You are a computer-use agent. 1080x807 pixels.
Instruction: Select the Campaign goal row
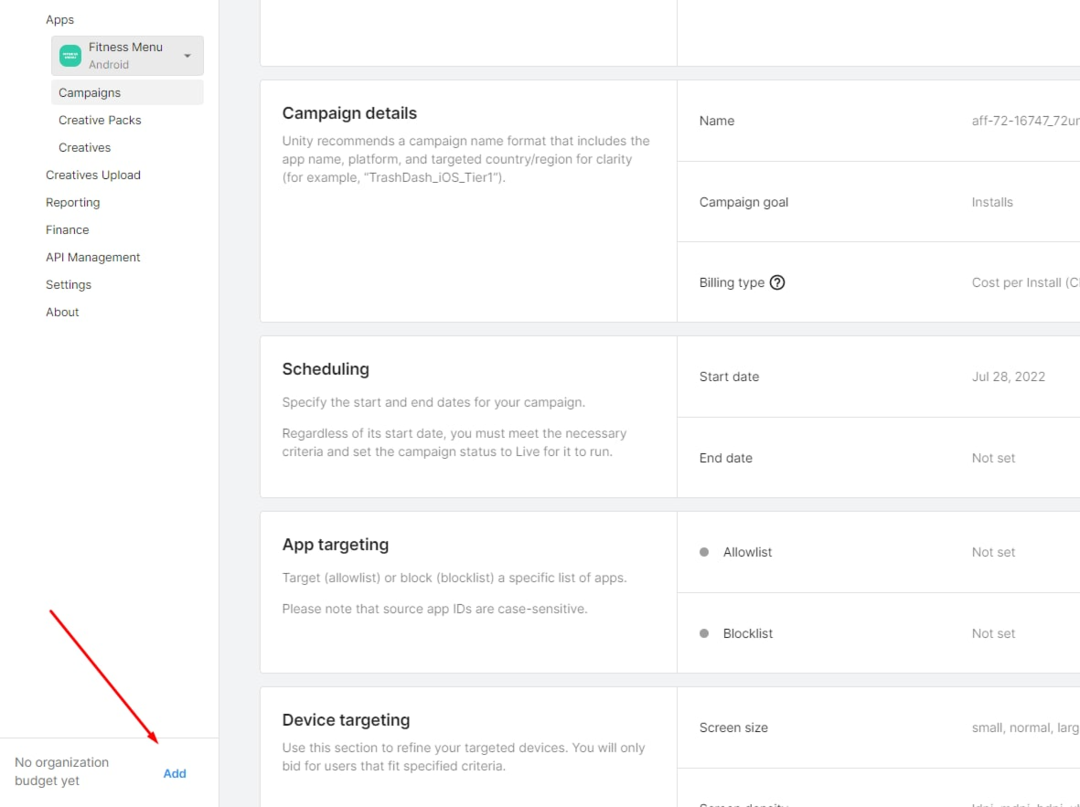tap(878, 202)
